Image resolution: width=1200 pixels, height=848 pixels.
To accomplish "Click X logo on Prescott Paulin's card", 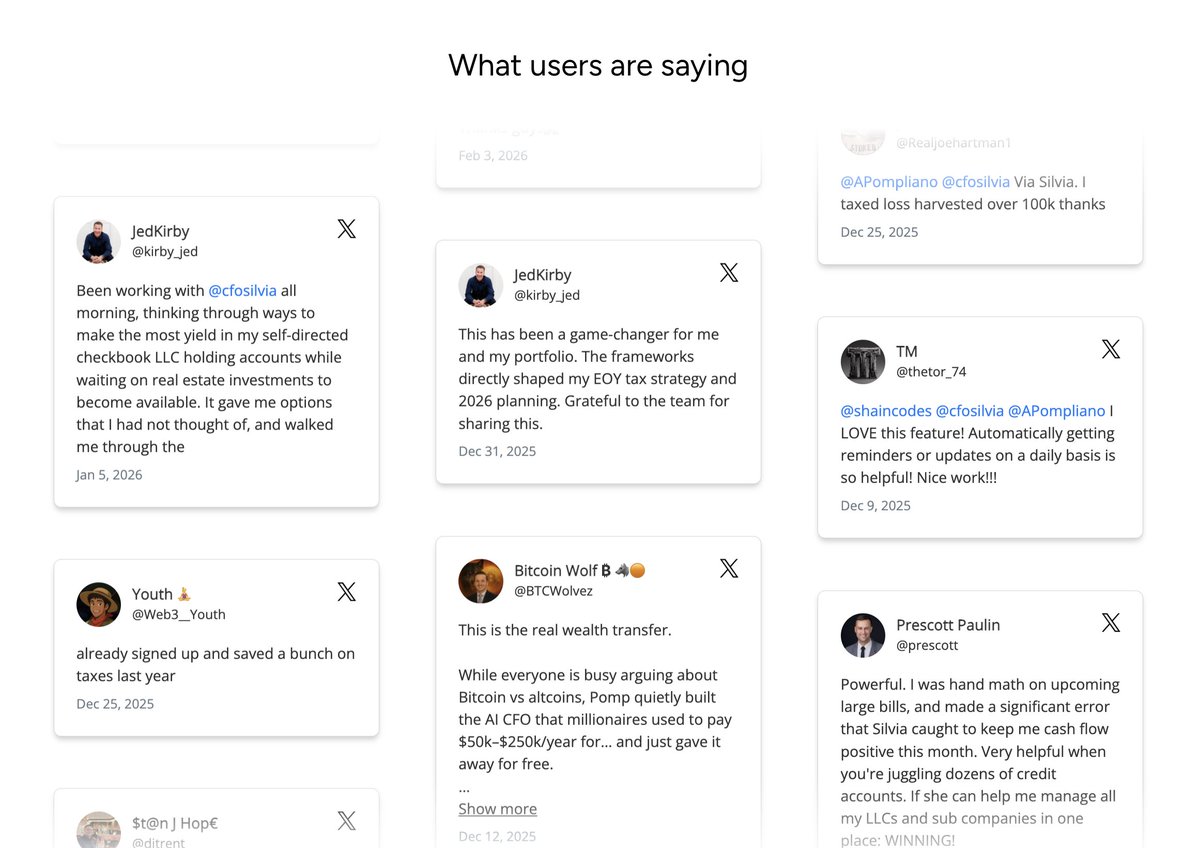I will tap(1111, 623).
